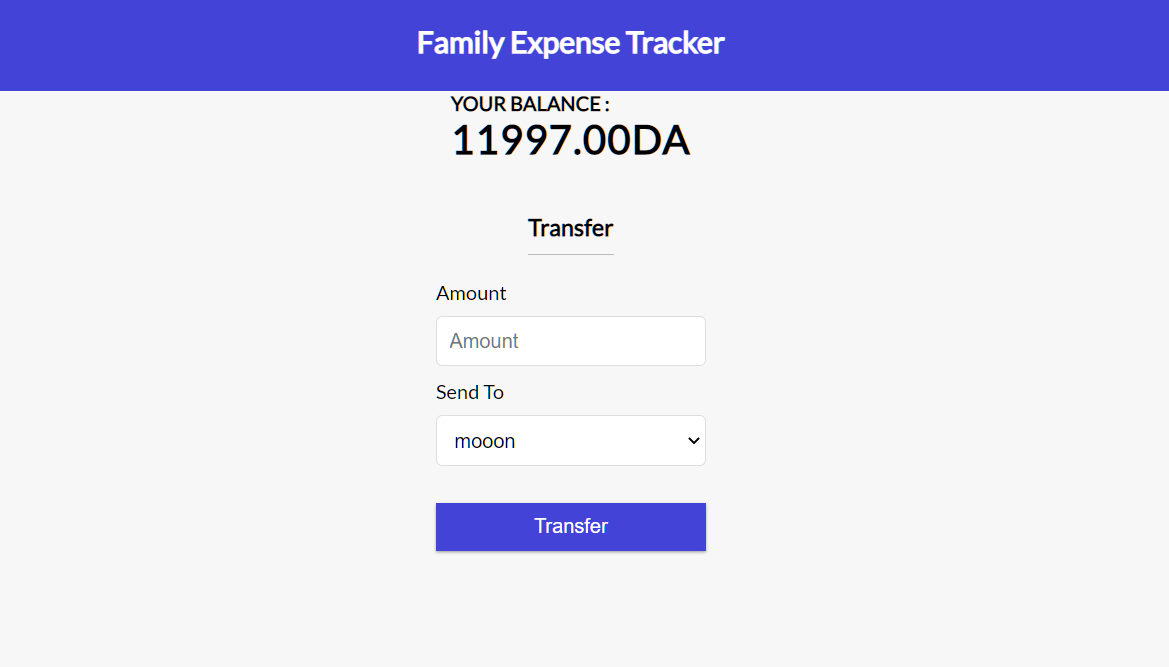The image size is (1169, 667).
Task: Click the Amount field label
Action: pyautogui.click(x=471, y=293)
